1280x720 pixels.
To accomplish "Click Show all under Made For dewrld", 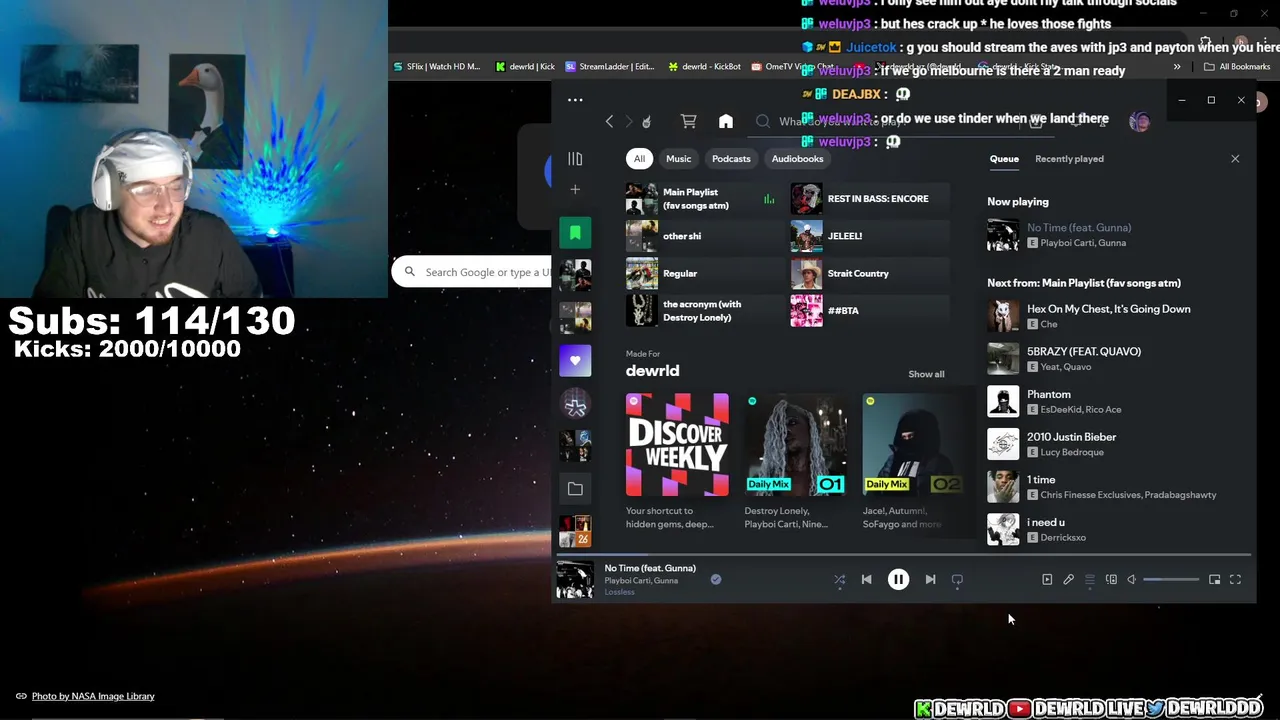I will [x=926, y=374].
